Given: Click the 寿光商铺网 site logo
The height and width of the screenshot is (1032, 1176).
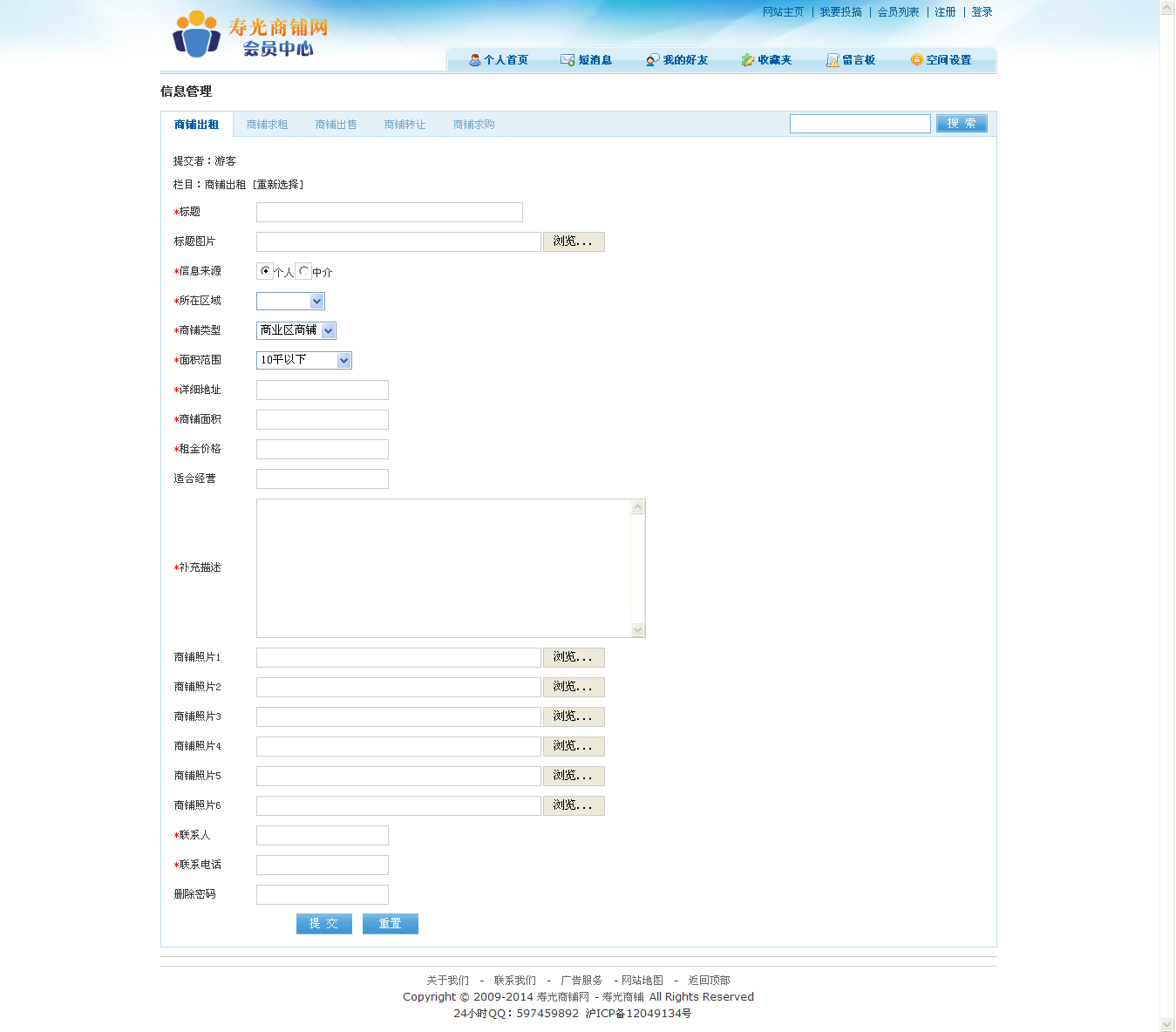Looking at the screenshot, I should [250, 36].
